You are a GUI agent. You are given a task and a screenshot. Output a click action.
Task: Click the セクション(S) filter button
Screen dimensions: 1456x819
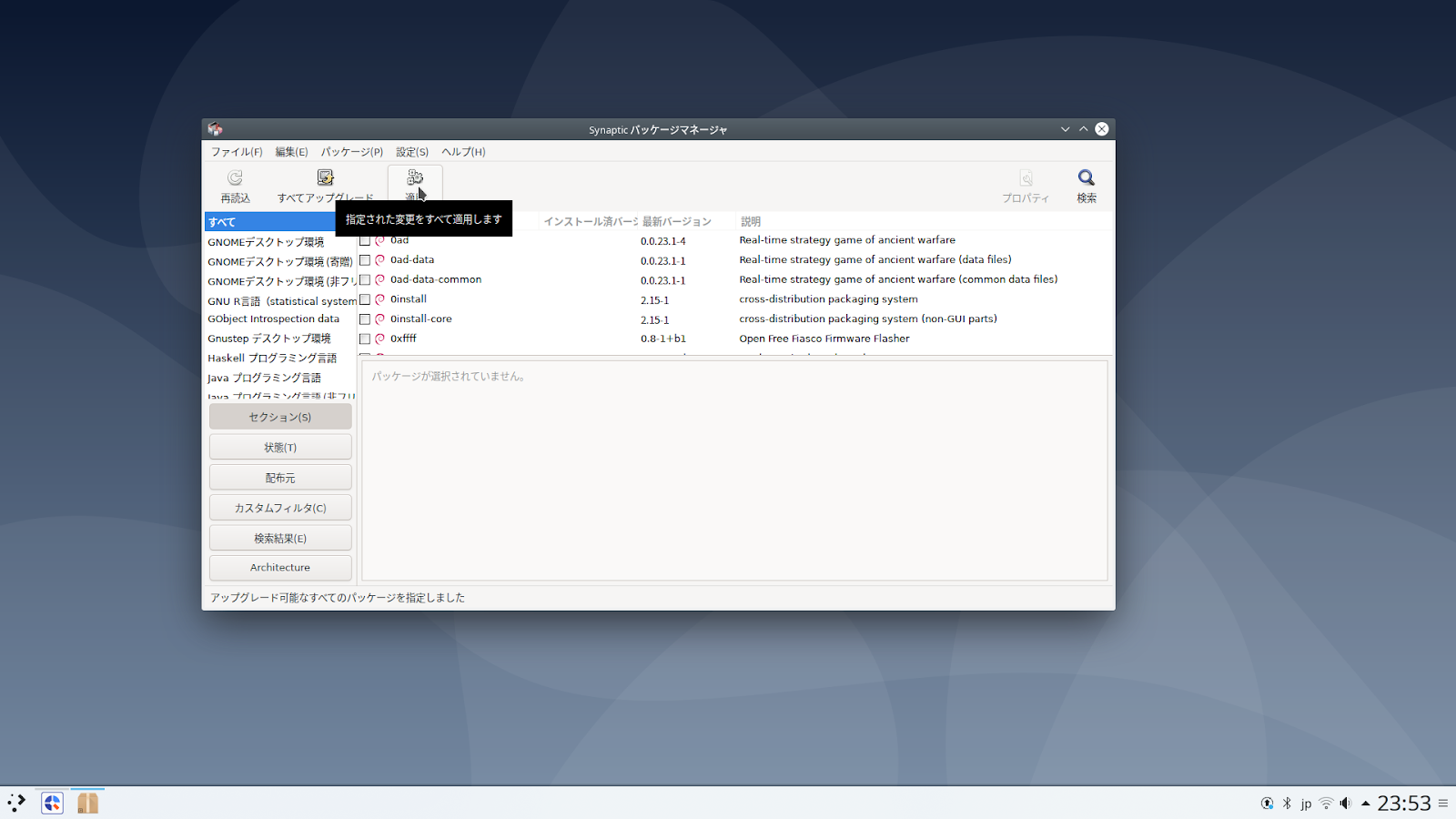tap(280, 417)
